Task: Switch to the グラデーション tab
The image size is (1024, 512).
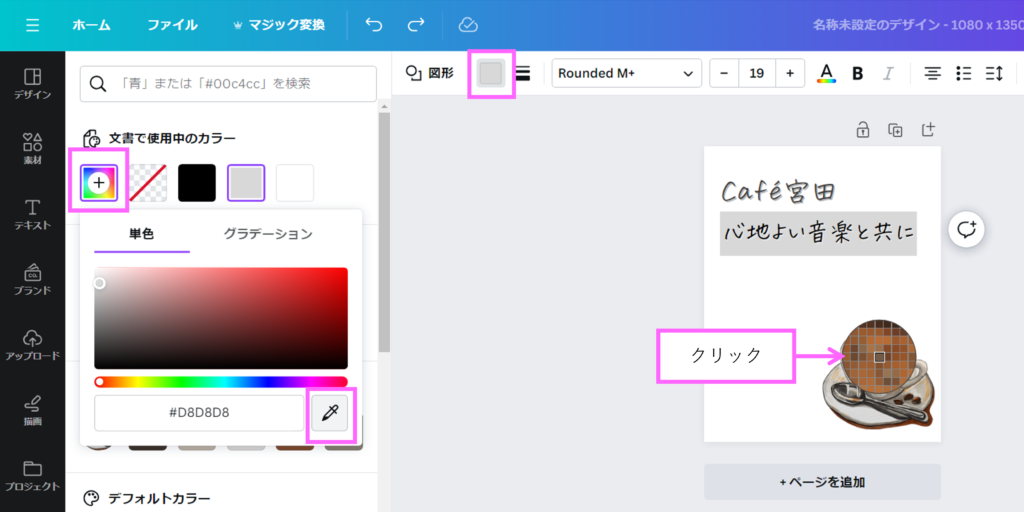Action: [x=267, y=234]
